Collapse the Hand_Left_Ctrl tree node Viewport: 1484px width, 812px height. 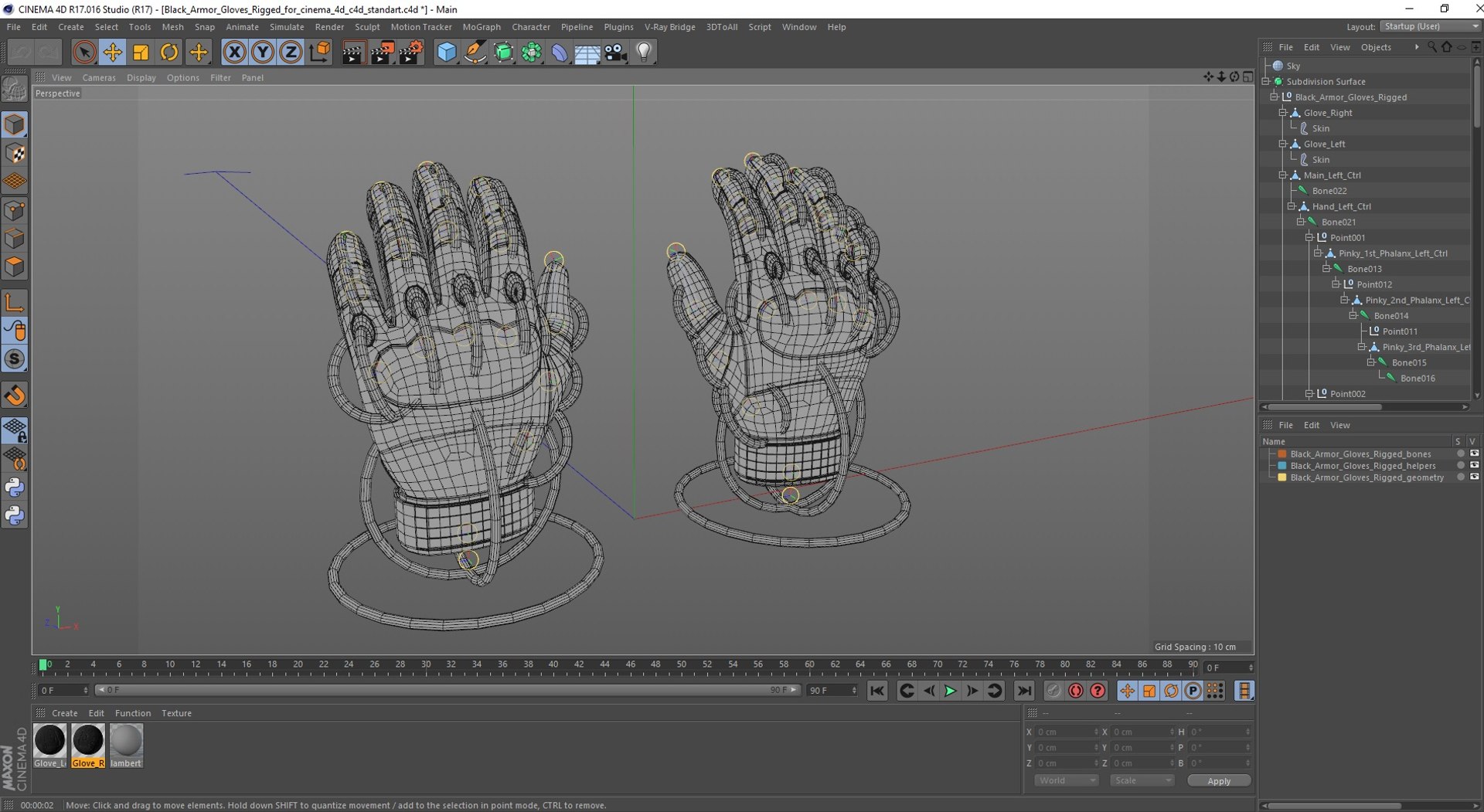click(x=1291, y=206)
